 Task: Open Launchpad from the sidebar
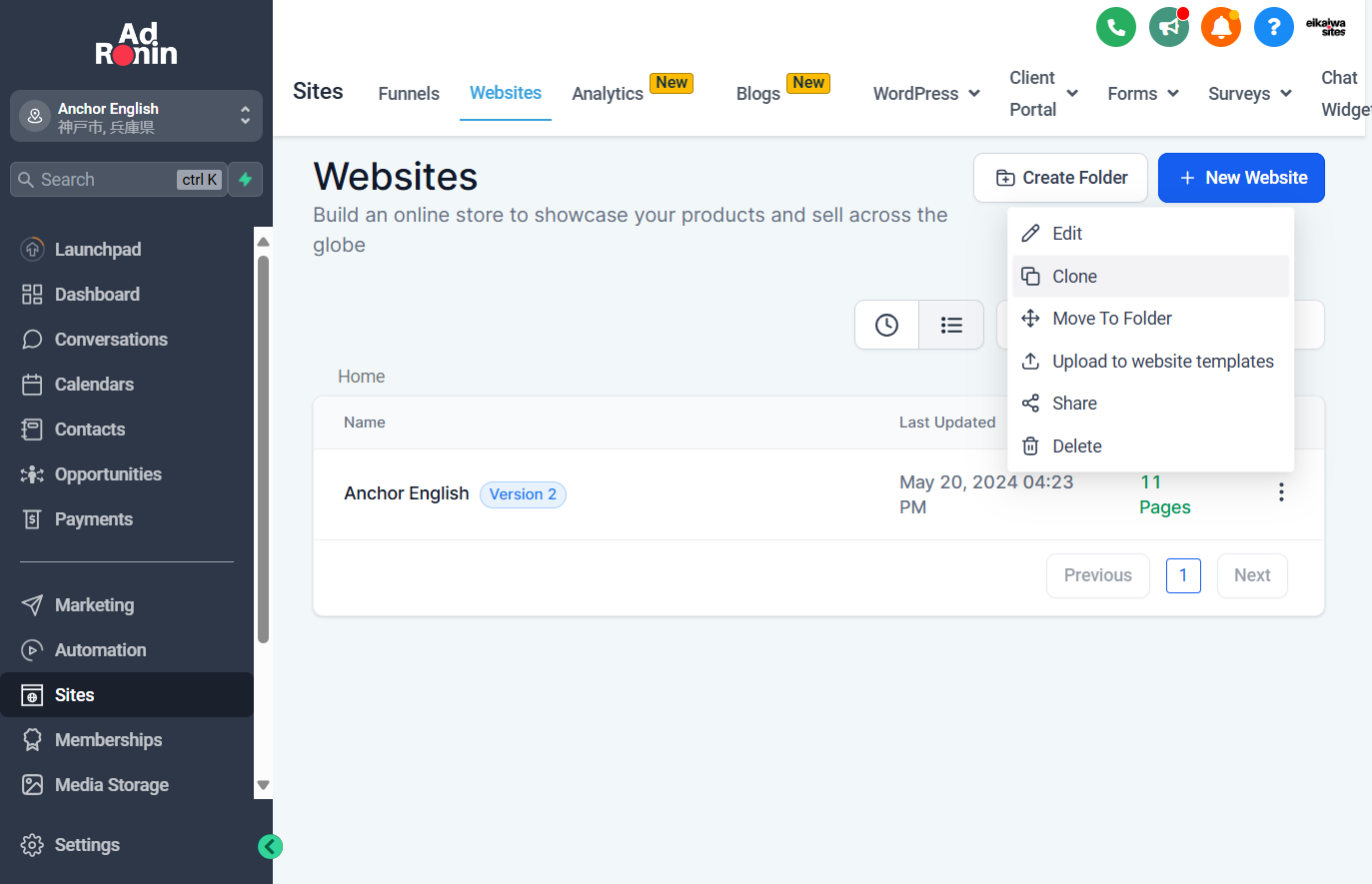click(x=127, y=250)
